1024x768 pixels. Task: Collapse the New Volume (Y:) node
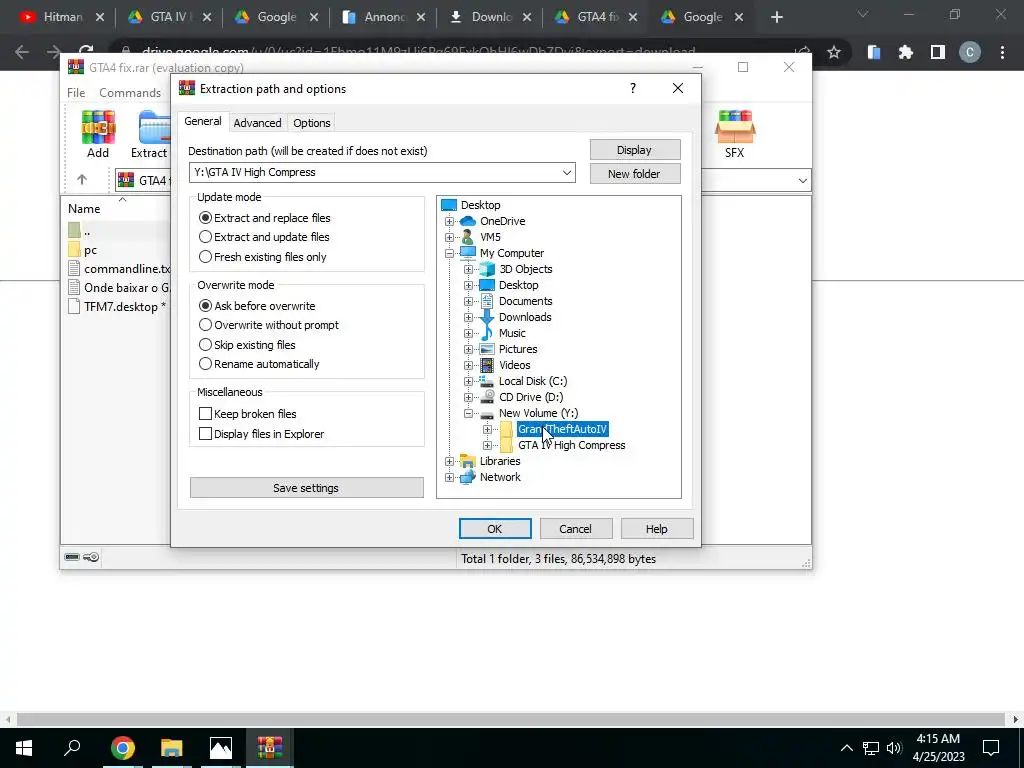pyautogui.click(x=468, y=413)
